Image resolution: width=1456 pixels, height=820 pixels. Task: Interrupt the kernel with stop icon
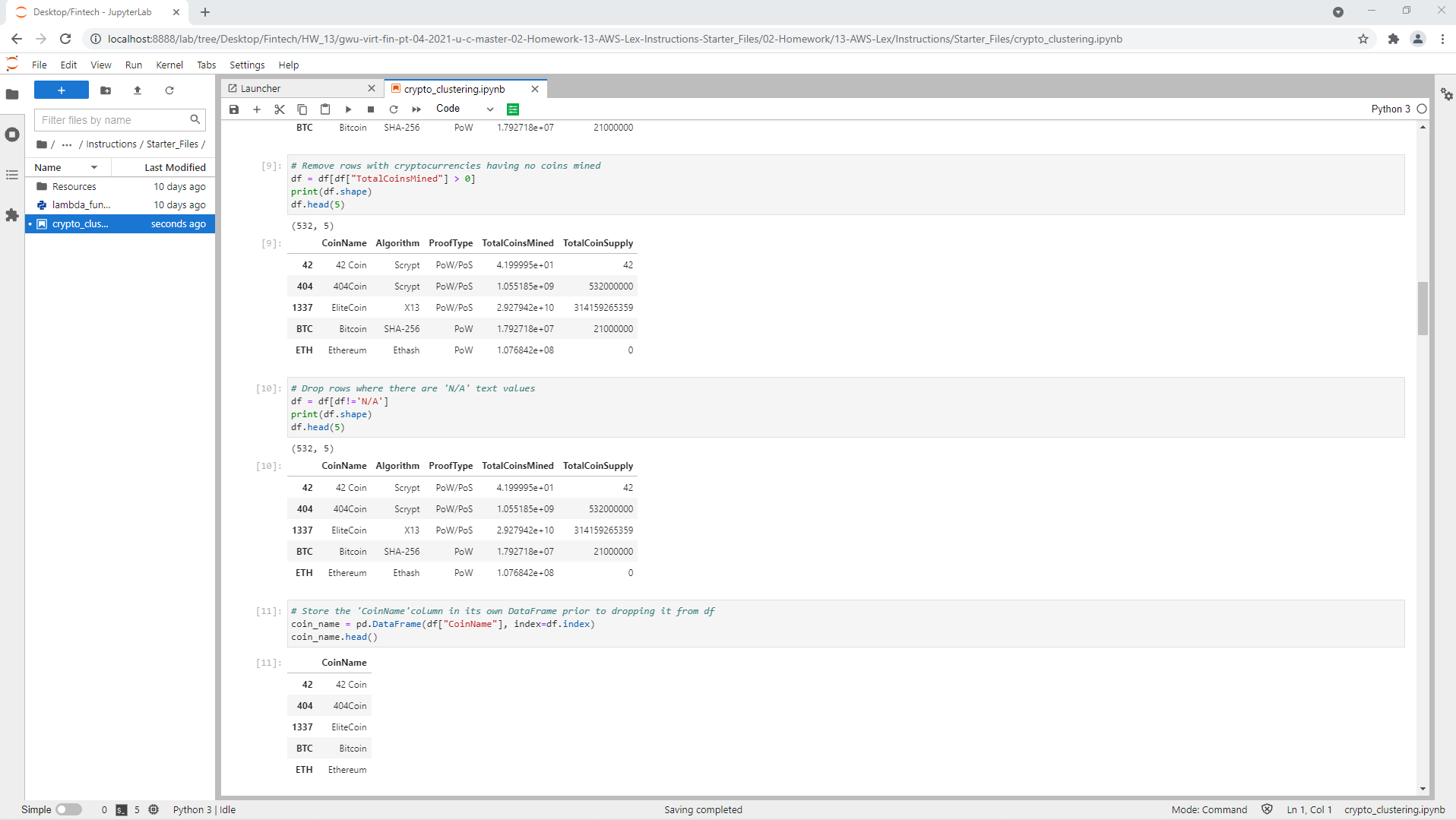371,109
